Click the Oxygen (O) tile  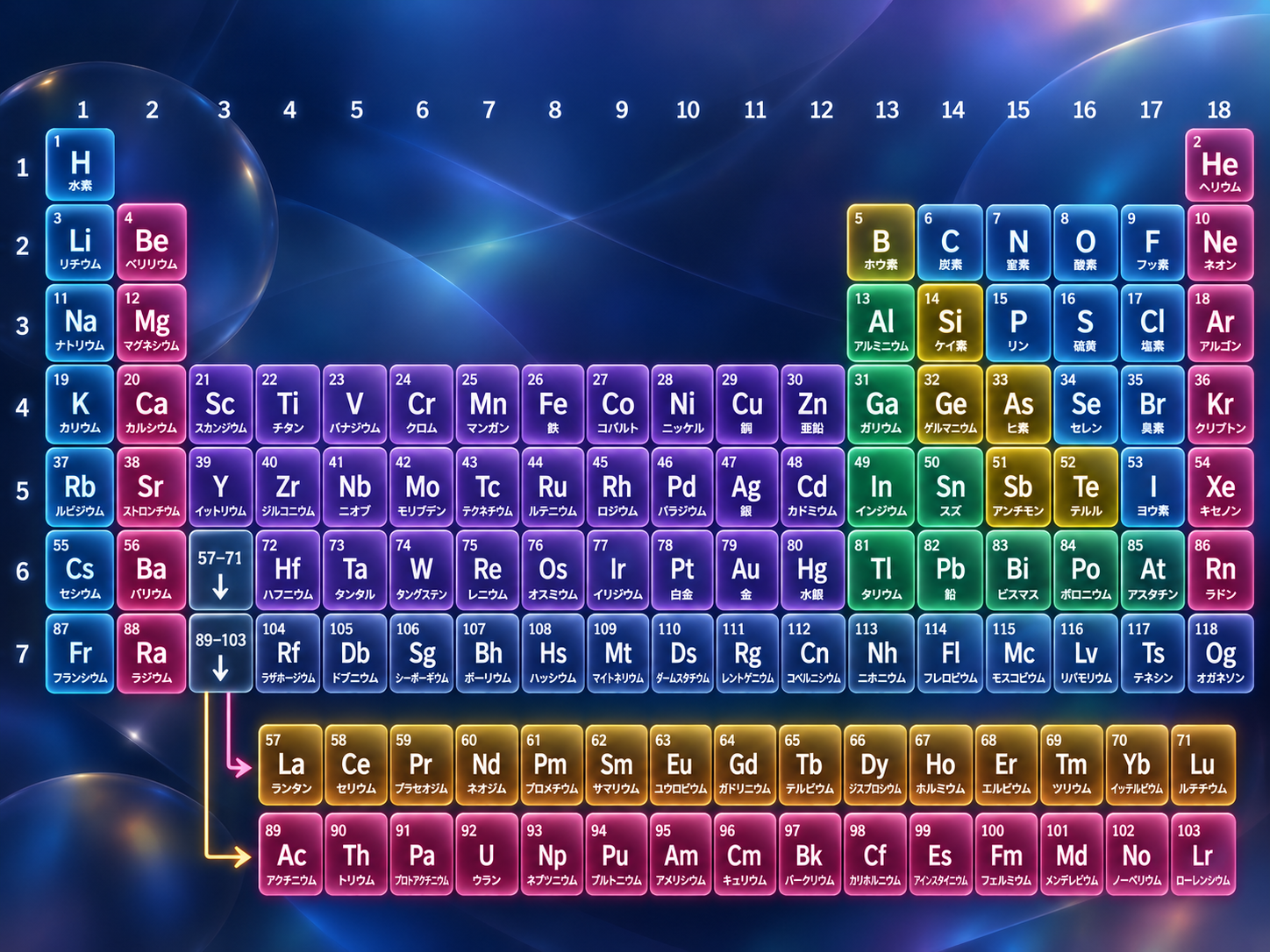point(1085,243)
